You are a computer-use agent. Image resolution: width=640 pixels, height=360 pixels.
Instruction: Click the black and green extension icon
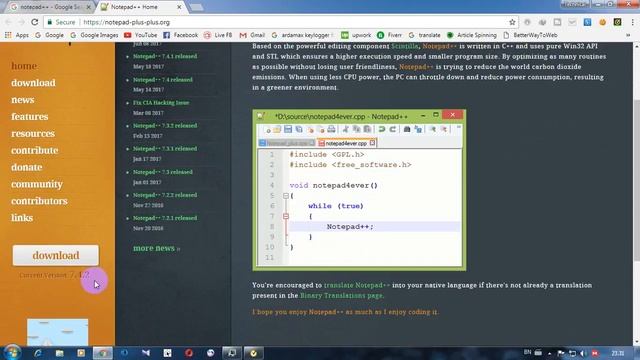(618, 22)
